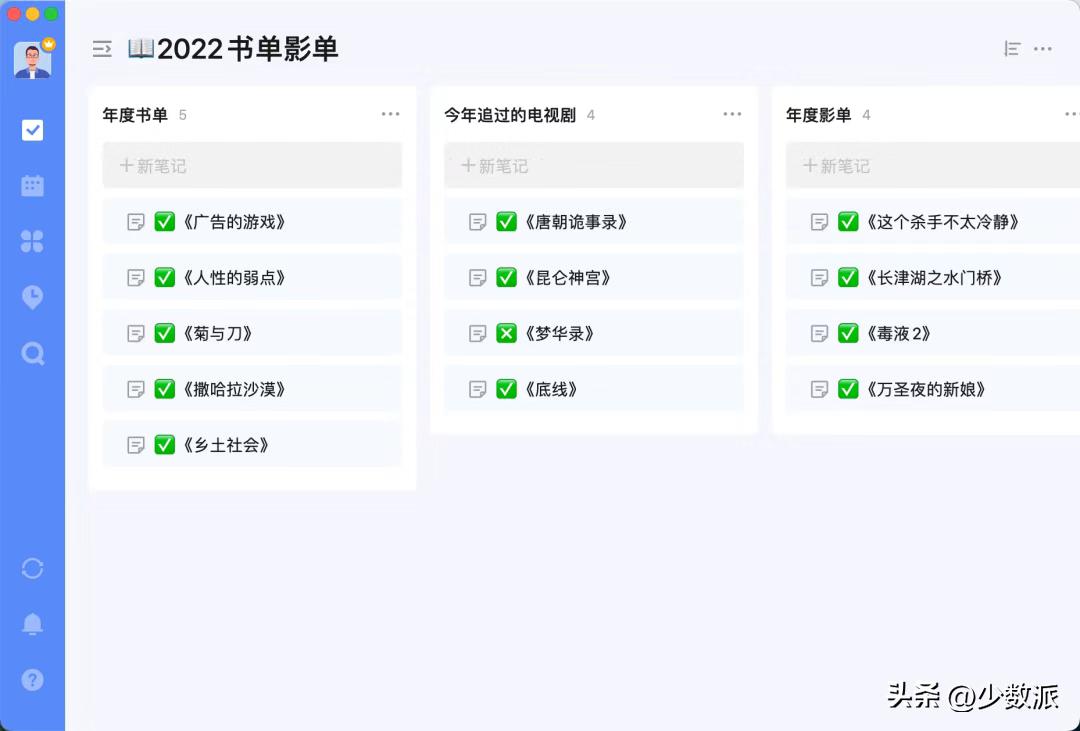Image resolution: width=1080 pixels, height=731 pixels.
Task: Click the user avatar at sidebar top
Action: point(33,58)
